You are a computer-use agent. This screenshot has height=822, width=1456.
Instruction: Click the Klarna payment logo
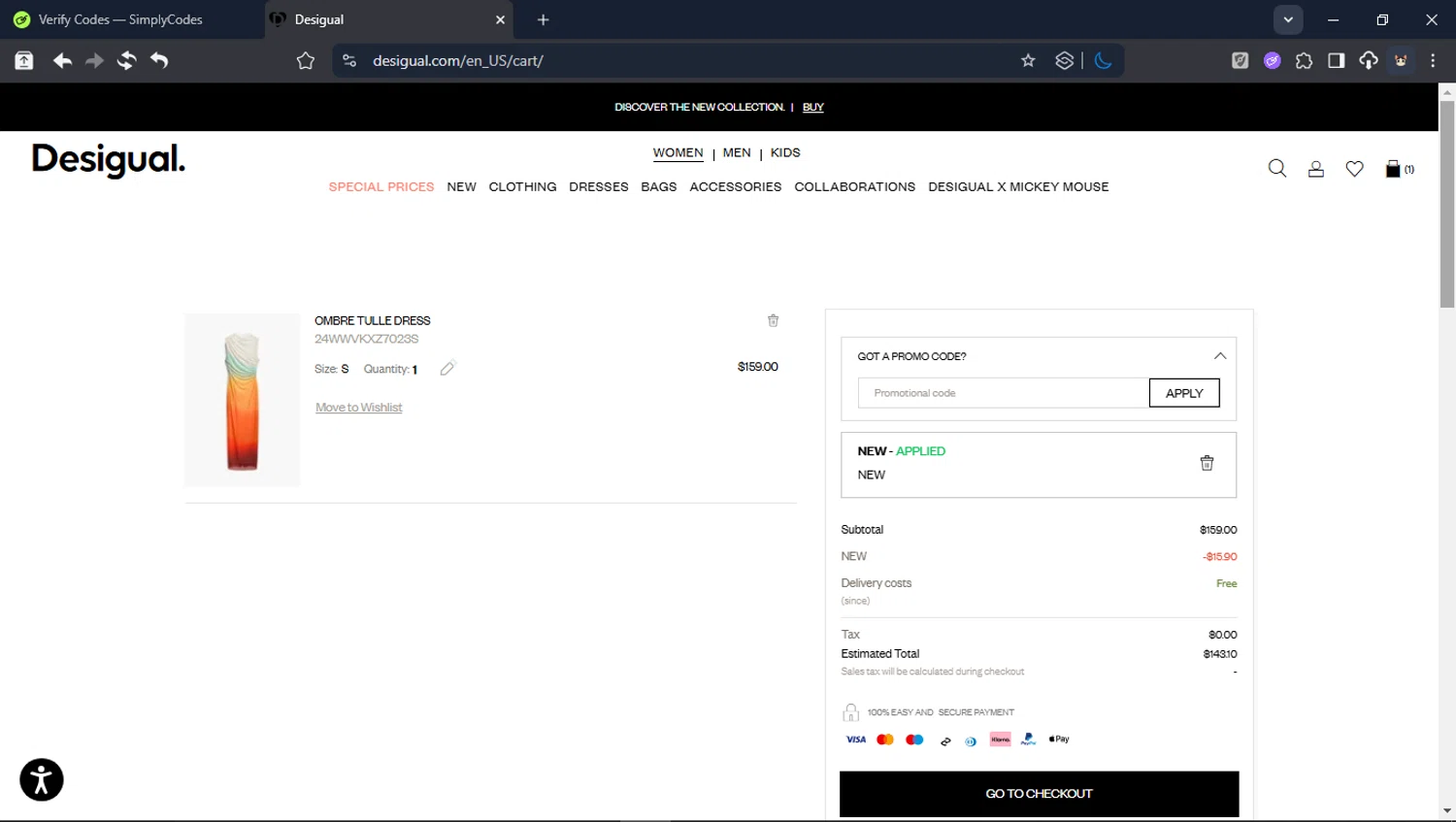(x=1001, y=740)
